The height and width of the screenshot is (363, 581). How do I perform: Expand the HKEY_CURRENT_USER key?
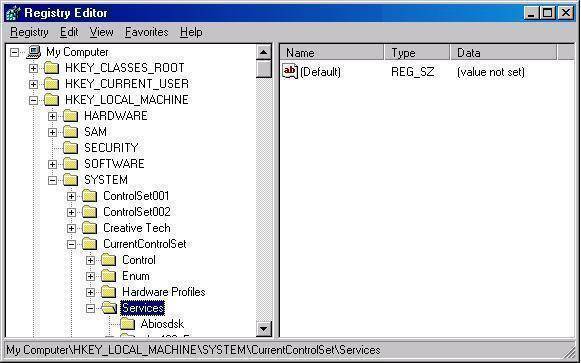tap(33, 84)
